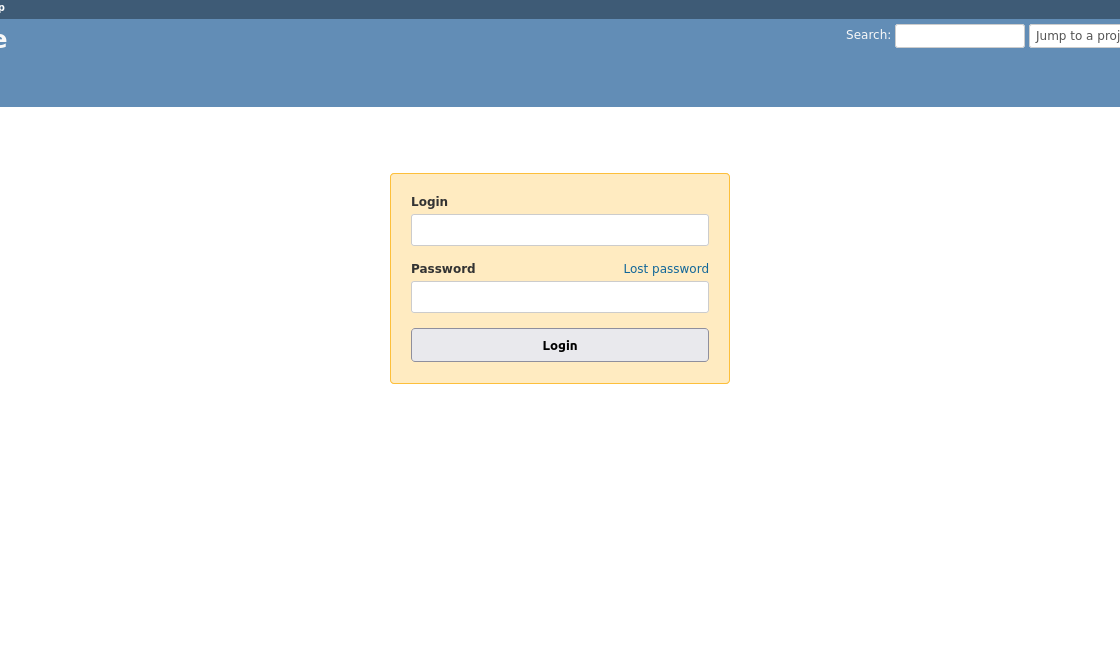
Task: Open project jump combo box in header
Action: [x=1075, y=36]
